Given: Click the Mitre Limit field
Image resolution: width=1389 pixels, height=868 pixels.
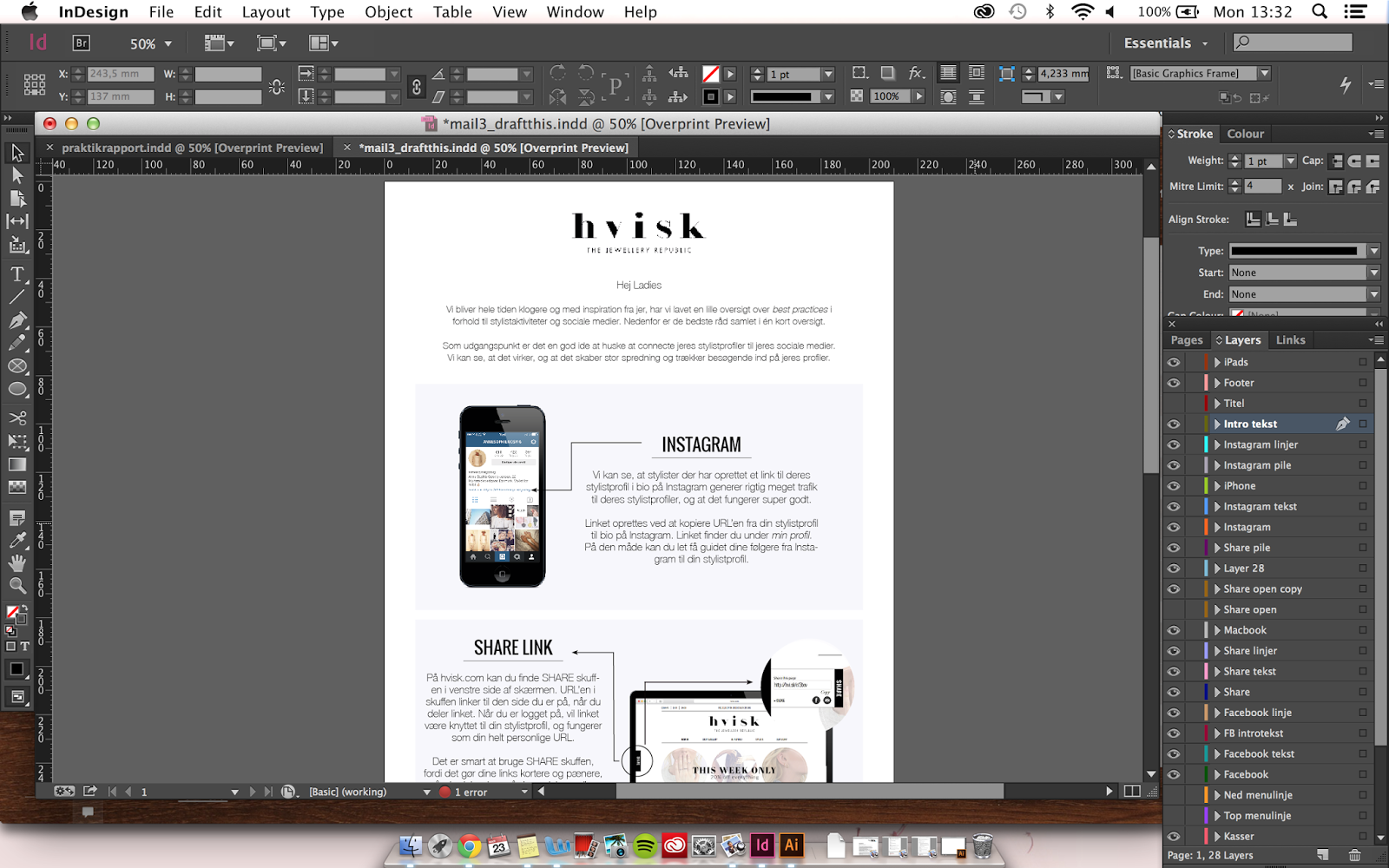Looking at the screenshot, I should point(1263,187).
